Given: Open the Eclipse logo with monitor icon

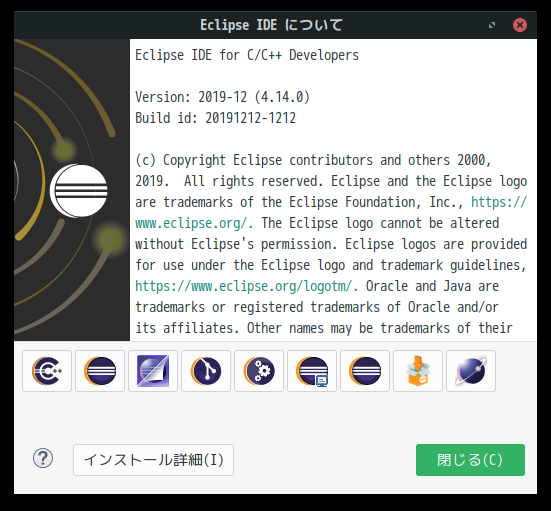Looking at the screenshot, I should 312,371.
